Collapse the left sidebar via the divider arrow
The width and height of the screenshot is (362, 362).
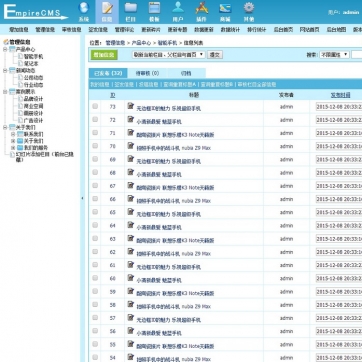pos(82,198)
